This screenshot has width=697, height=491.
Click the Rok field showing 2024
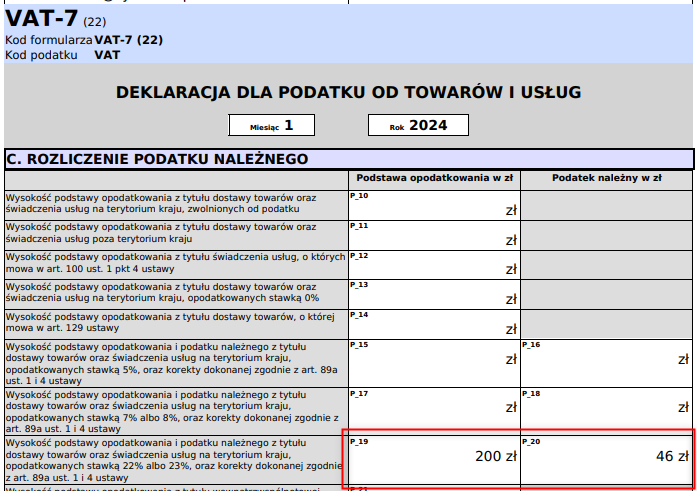tap(418, 125)
